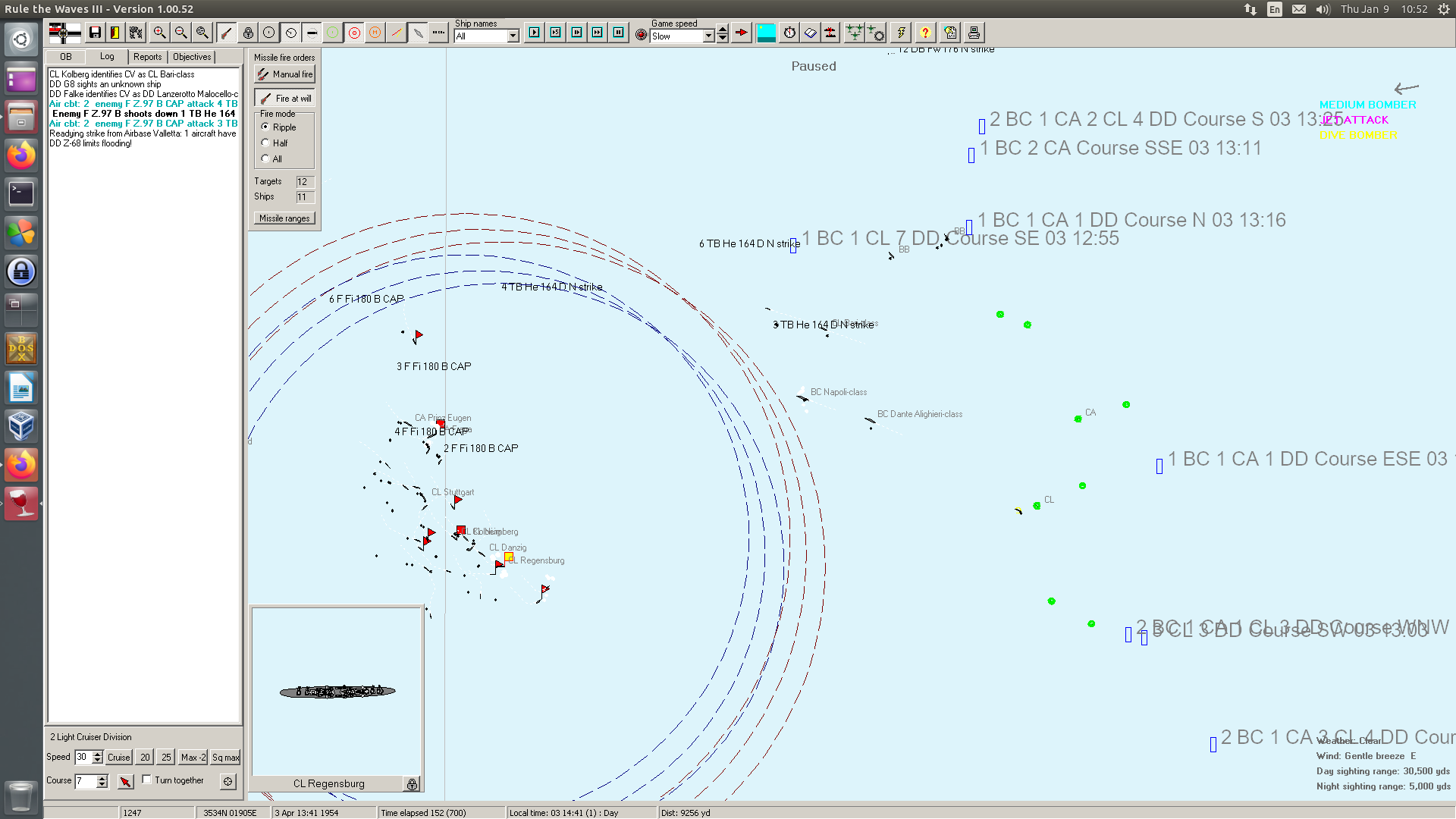
Task: Click the printer toolbar icon
Action: (974, 33)
